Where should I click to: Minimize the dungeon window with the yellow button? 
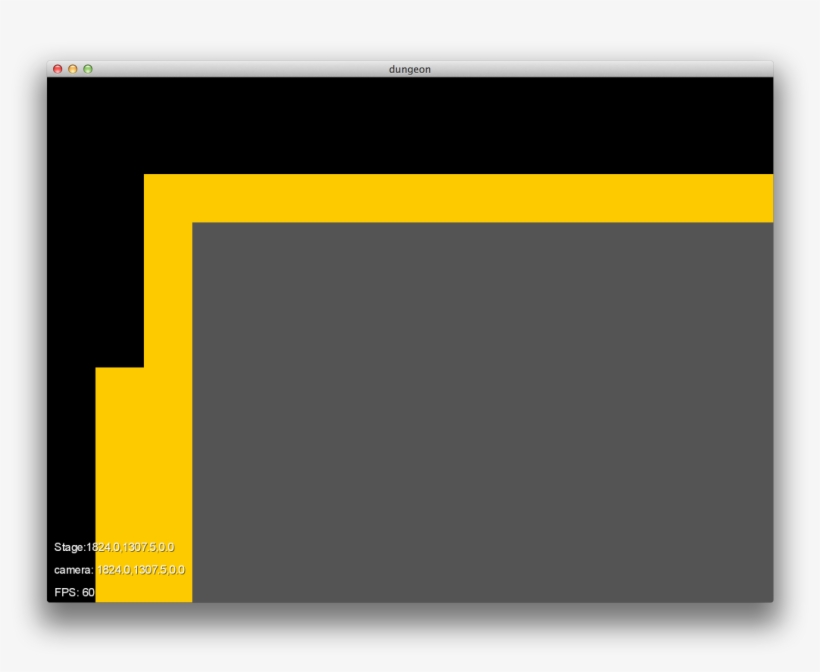73,69
